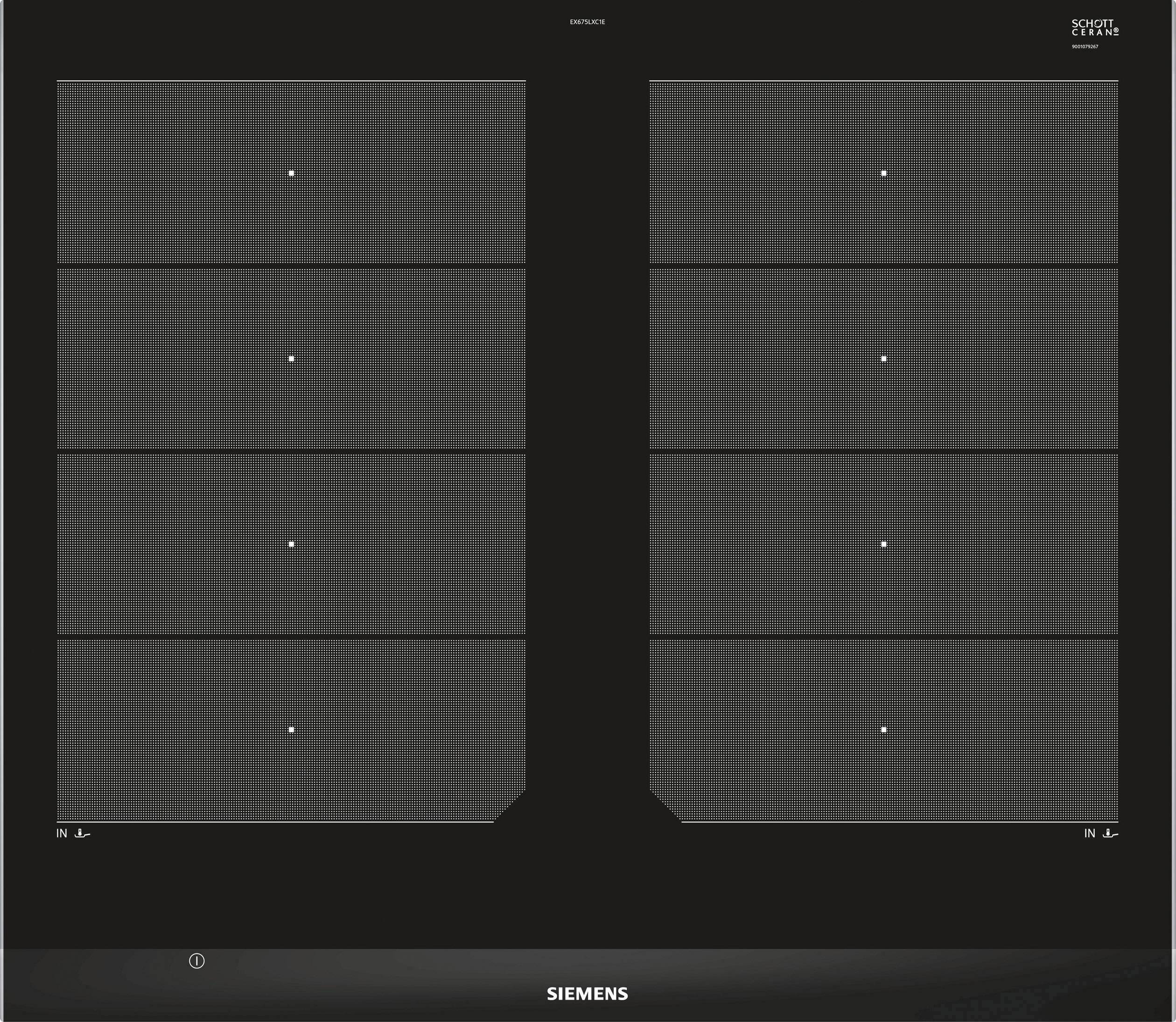Tap top-left zone center square marker
The height and width of the screenshot is (1022, 1176).
[x=292, y=173]
